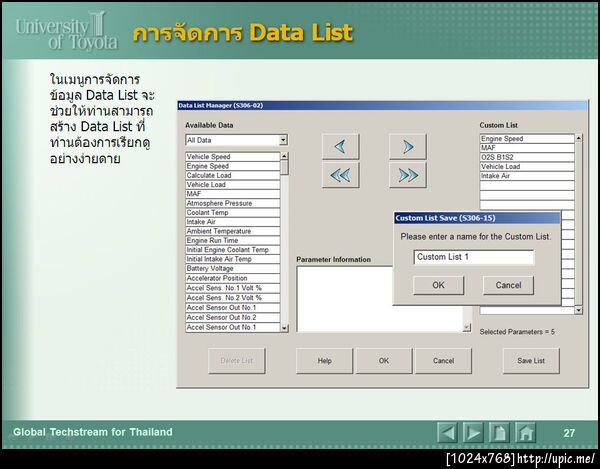
Task: Click the Custom List name input field
Action: (474, 257)
